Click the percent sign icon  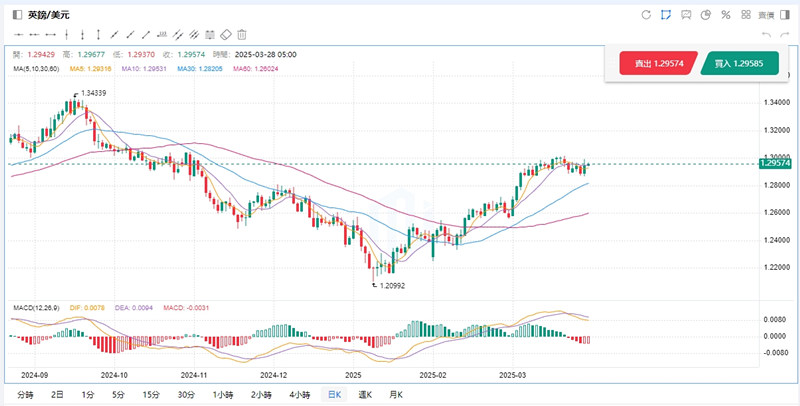pos(725,15)
